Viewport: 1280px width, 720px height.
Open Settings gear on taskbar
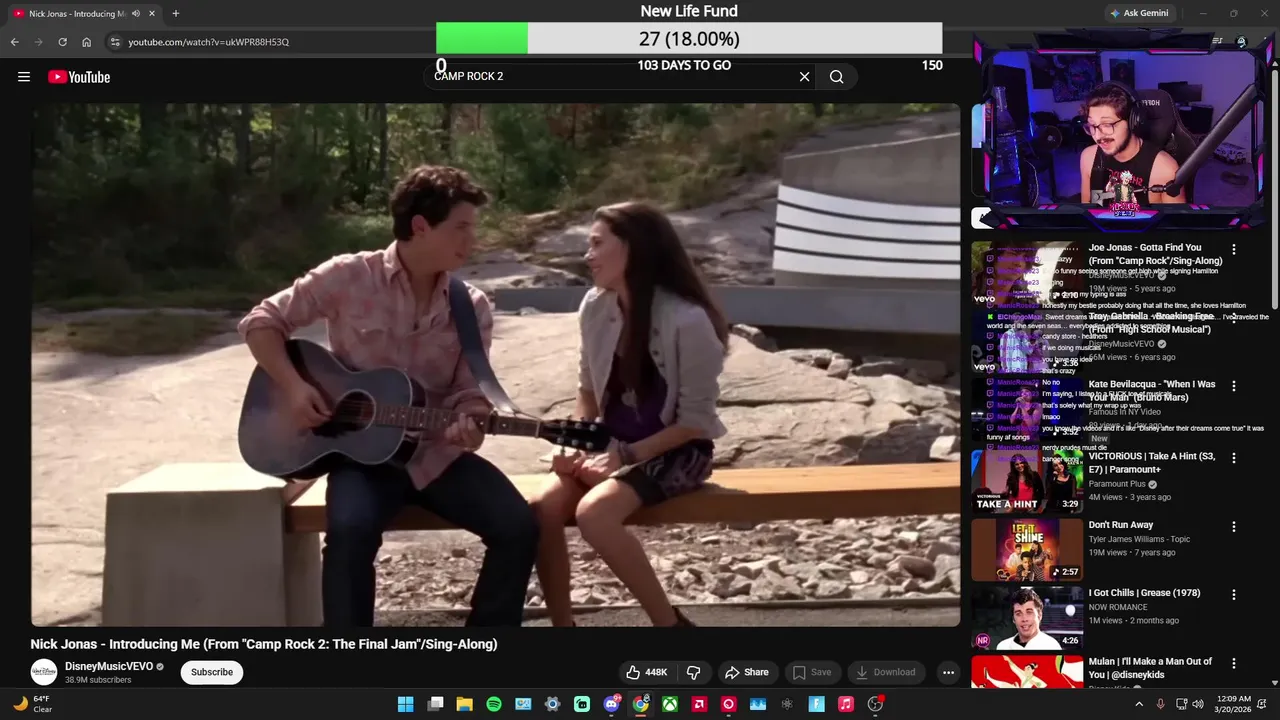tap(552, 704)
